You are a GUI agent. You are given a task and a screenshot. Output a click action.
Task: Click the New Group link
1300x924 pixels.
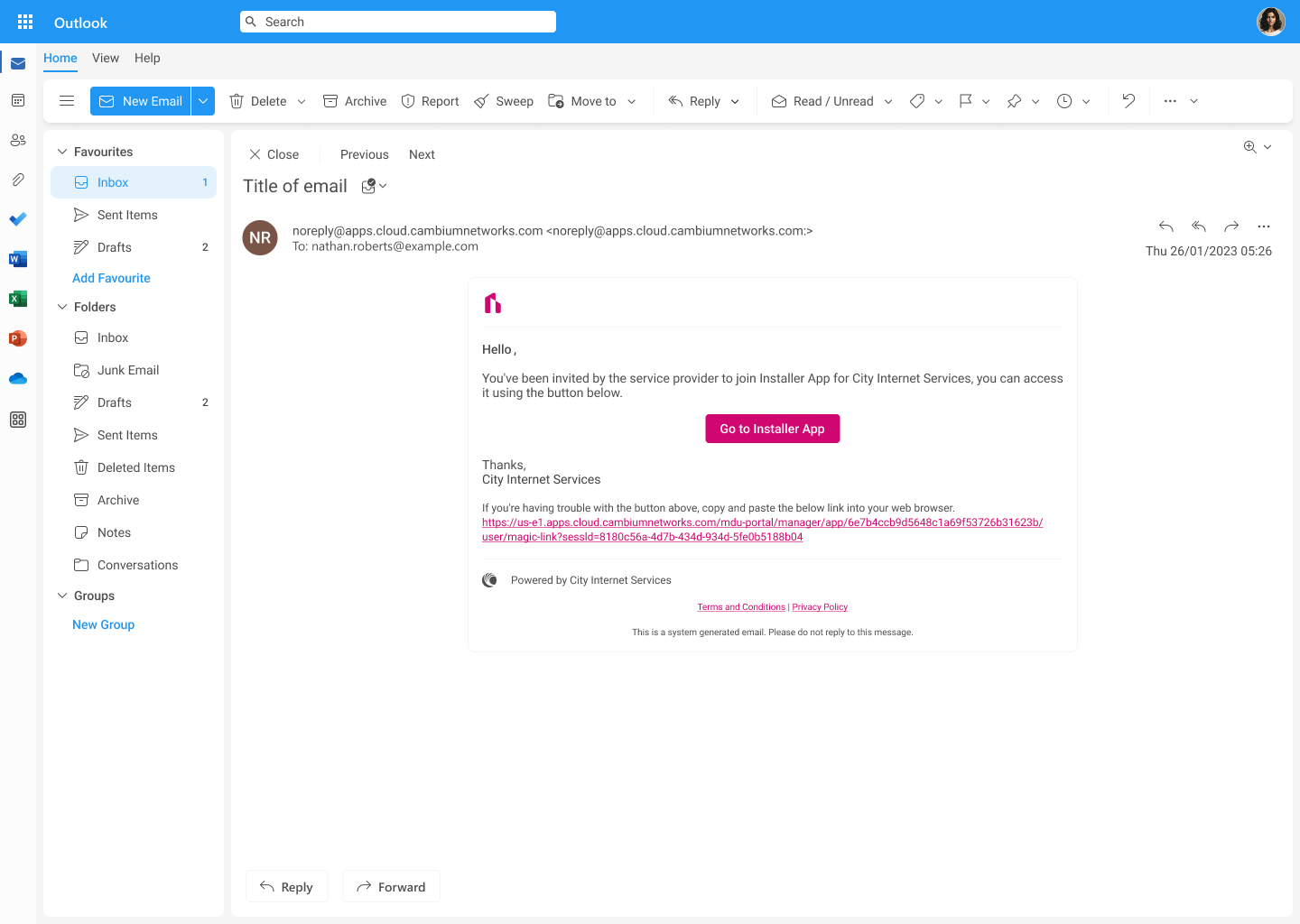(x=103, y=624)
